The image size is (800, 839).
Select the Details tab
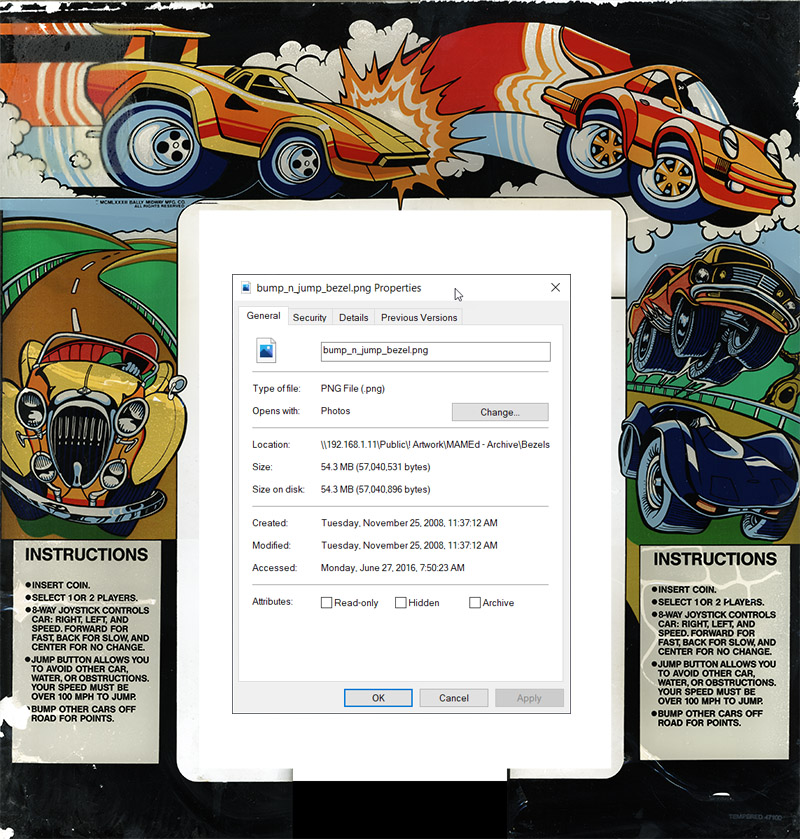click(353, 317)
